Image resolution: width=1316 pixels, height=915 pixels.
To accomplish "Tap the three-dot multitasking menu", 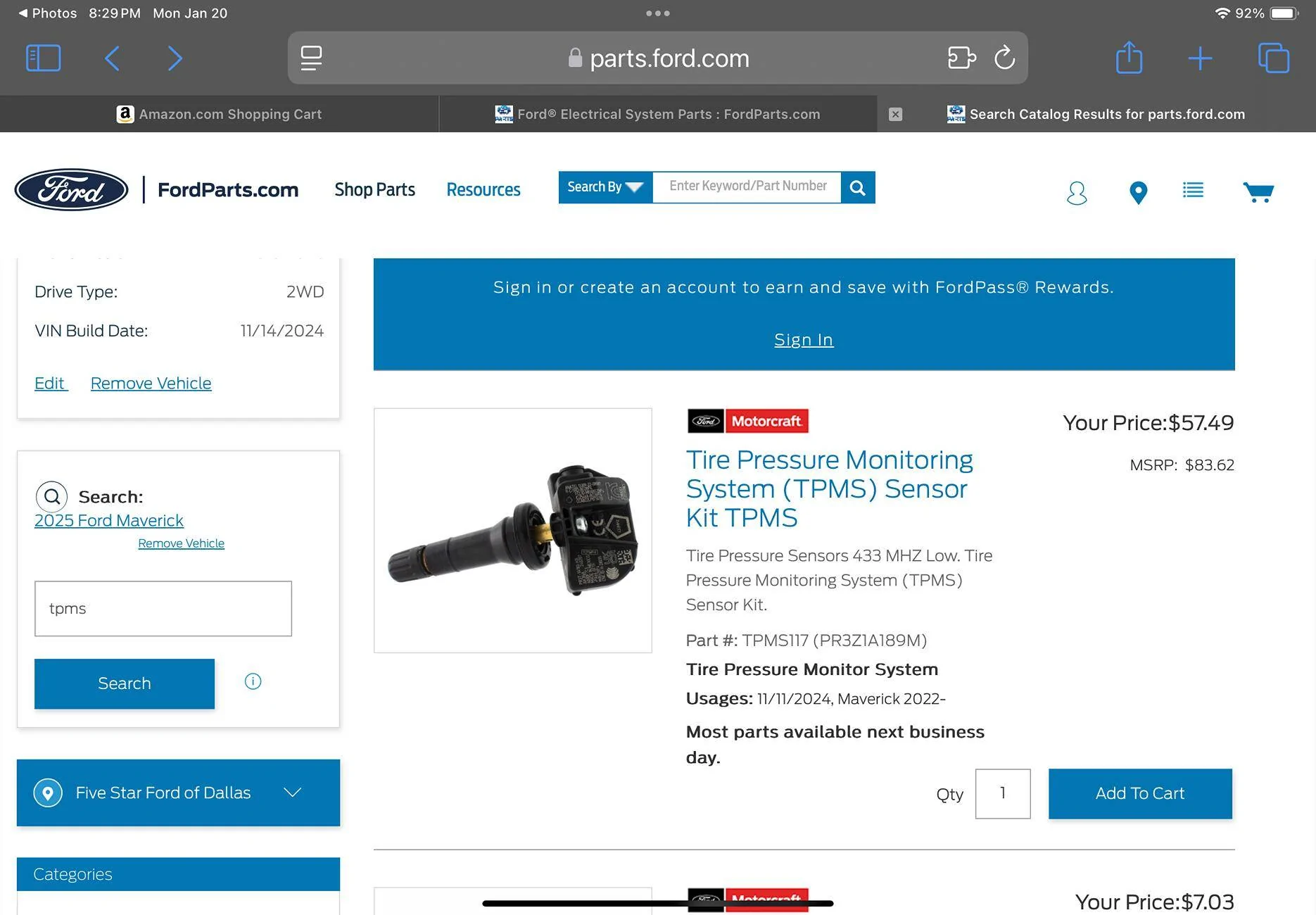I will [x=657, y=13].
